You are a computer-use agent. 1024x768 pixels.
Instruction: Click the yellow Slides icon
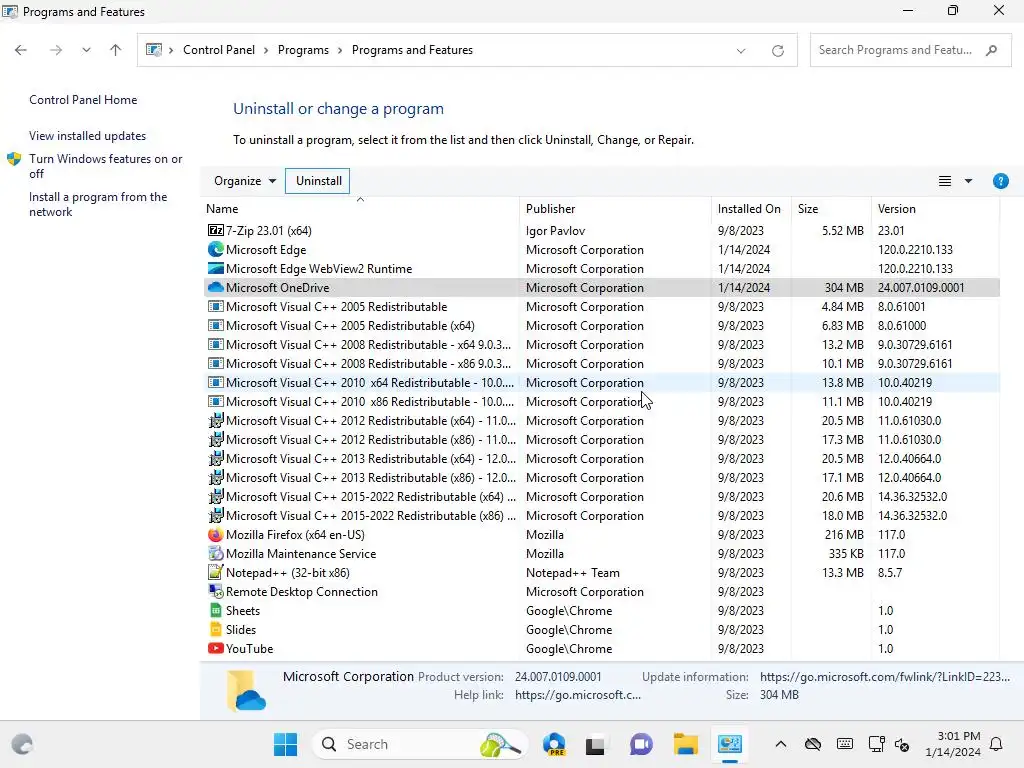pos(216,629)
